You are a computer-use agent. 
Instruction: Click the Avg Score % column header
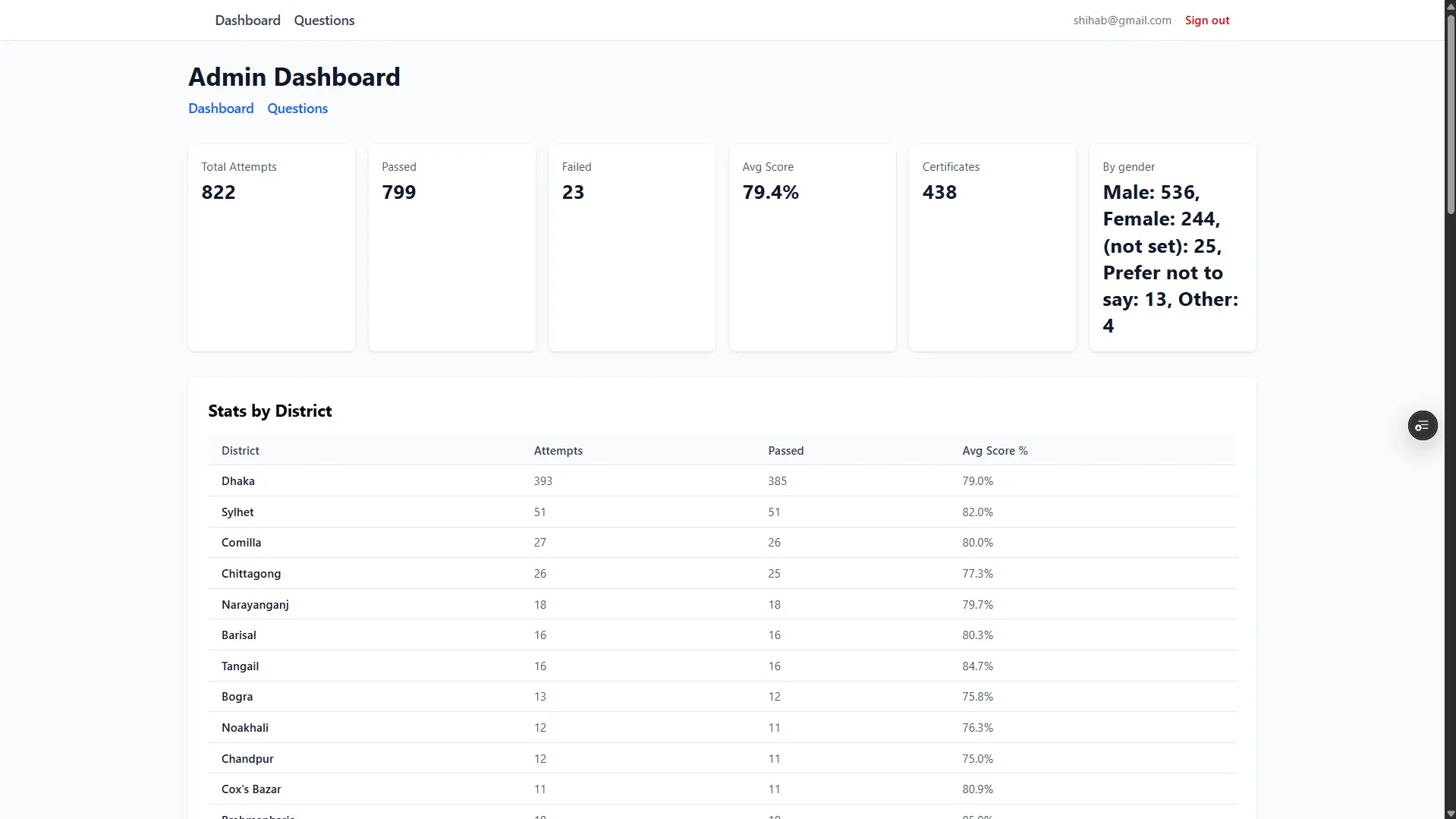995,451
